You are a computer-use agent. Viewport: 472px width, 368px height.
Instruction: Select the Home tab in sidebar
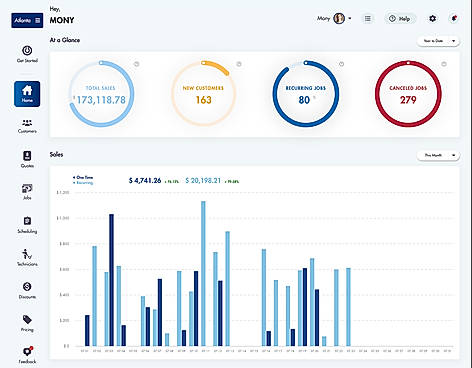pyautogui.click(x=27, y=94)
